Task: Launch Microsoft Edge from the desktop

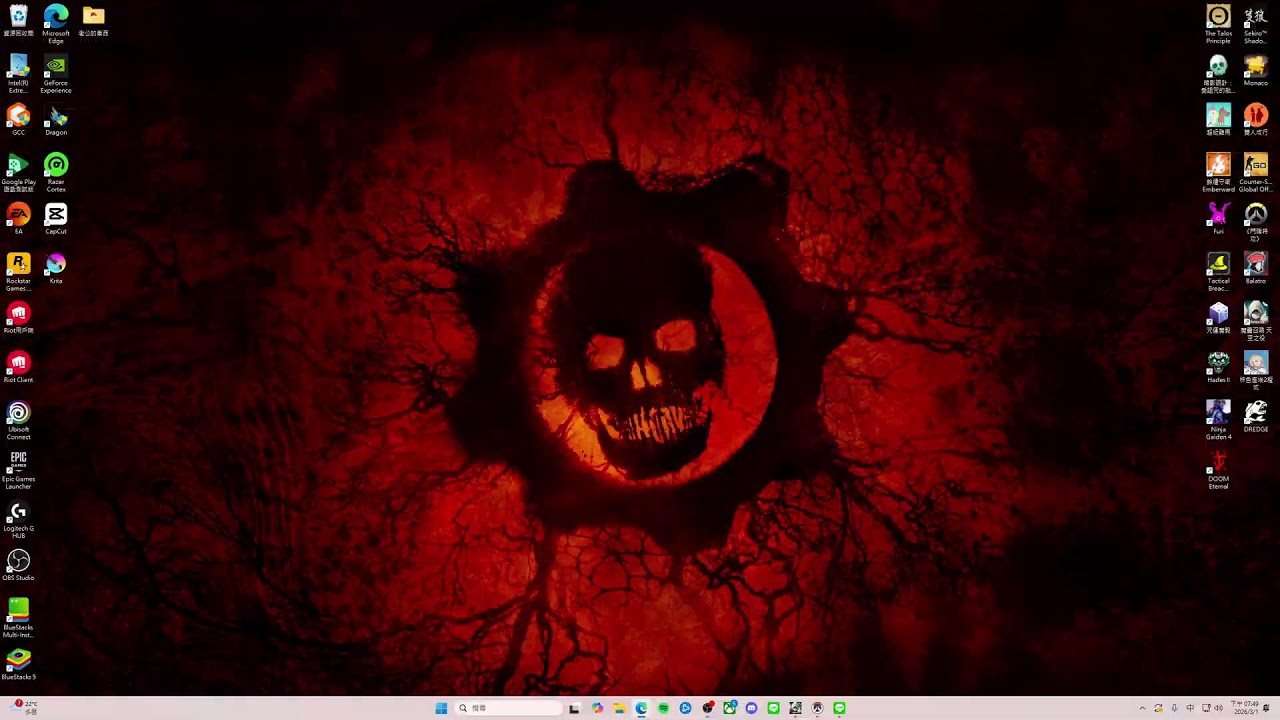Action: pyautogui.click(x=56, y=24)
